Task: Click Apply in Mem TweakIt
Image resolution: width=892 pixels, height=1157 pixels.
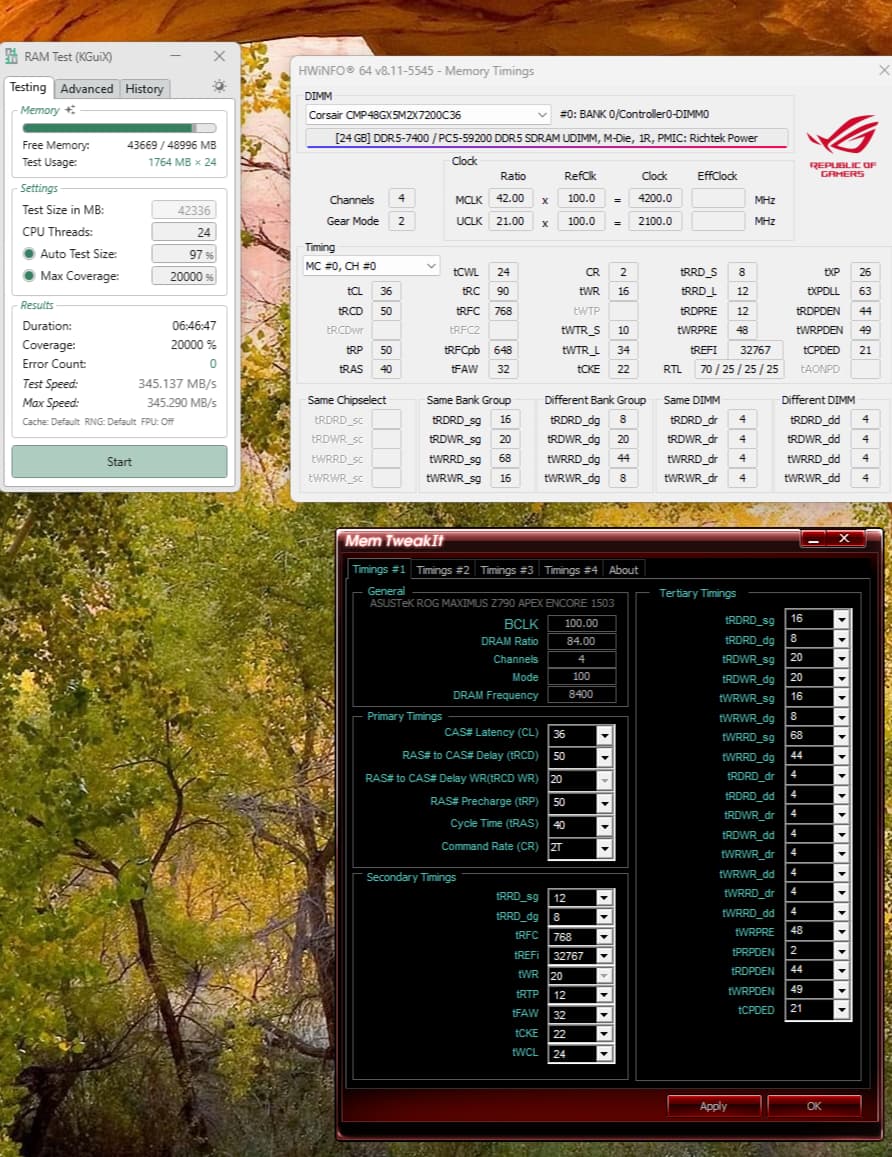Action: click(x=713, y=1106)
